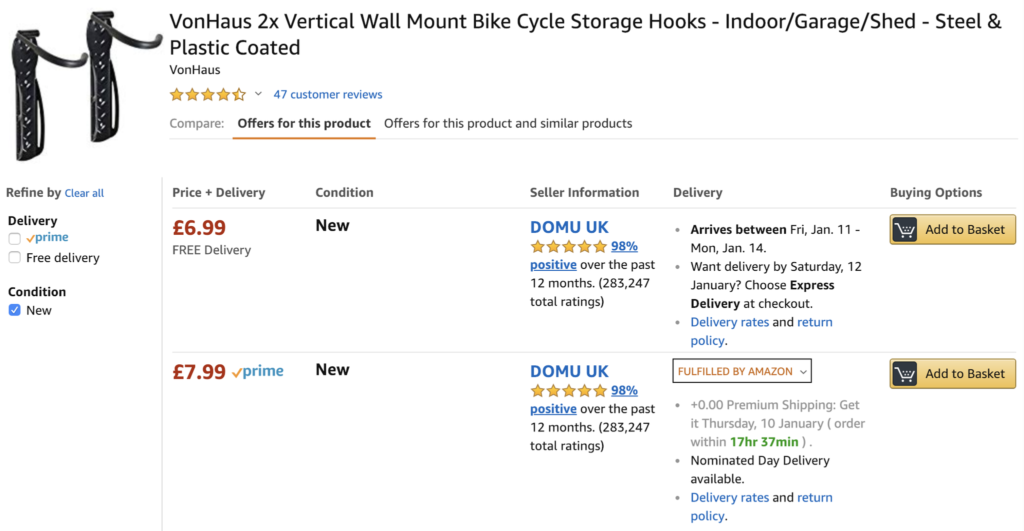This screenshot has height=531, width=1024.
Task: Click seller star rating in the second offer
Action: [568, 391]
